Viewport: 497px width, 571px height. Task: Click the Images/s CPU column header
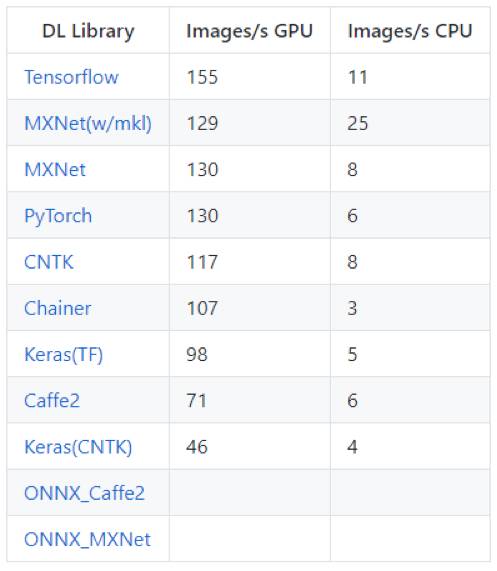click(x=410, y=31)
